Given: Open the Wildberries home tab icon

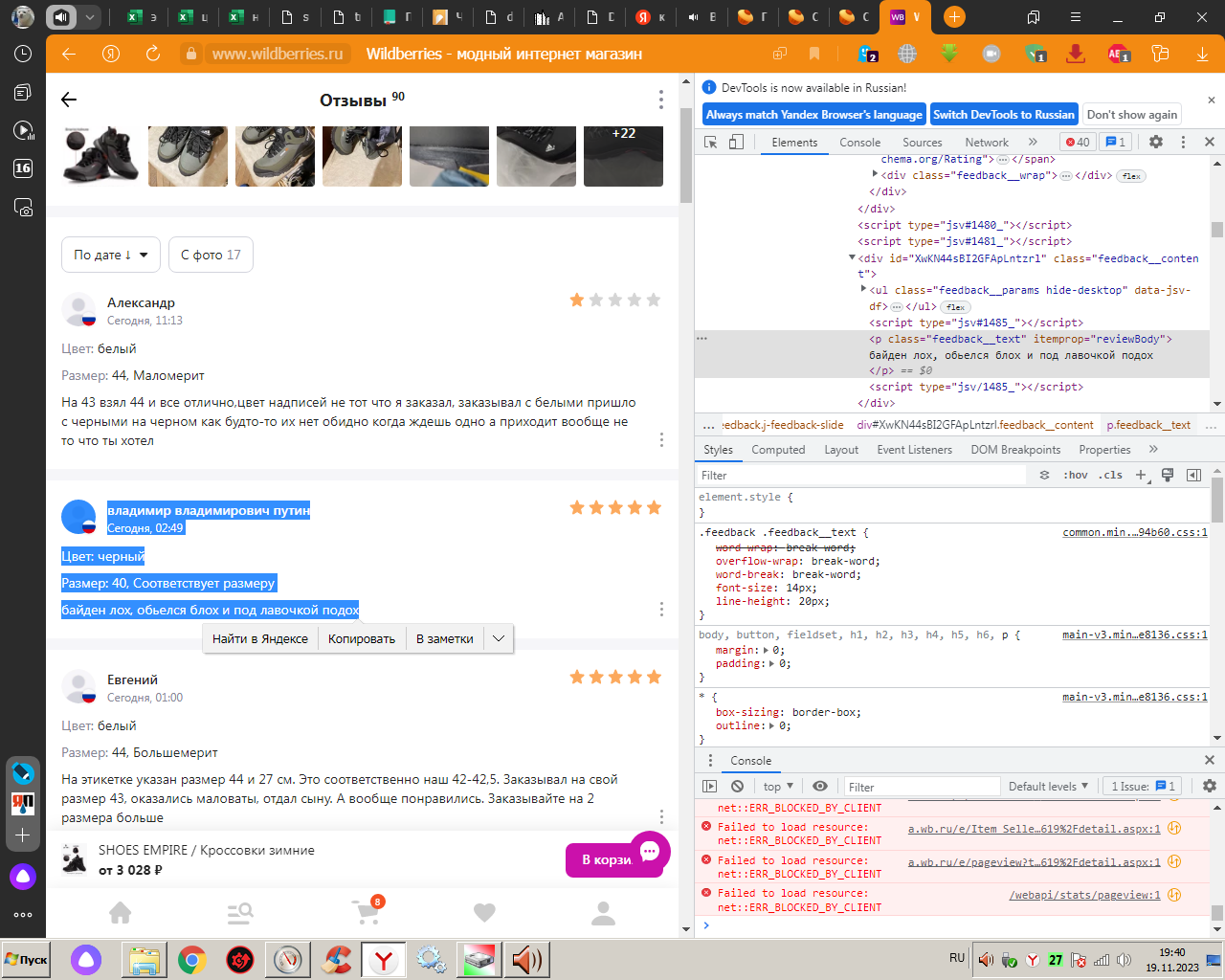Looking at the screenshot, I should 121,913.
